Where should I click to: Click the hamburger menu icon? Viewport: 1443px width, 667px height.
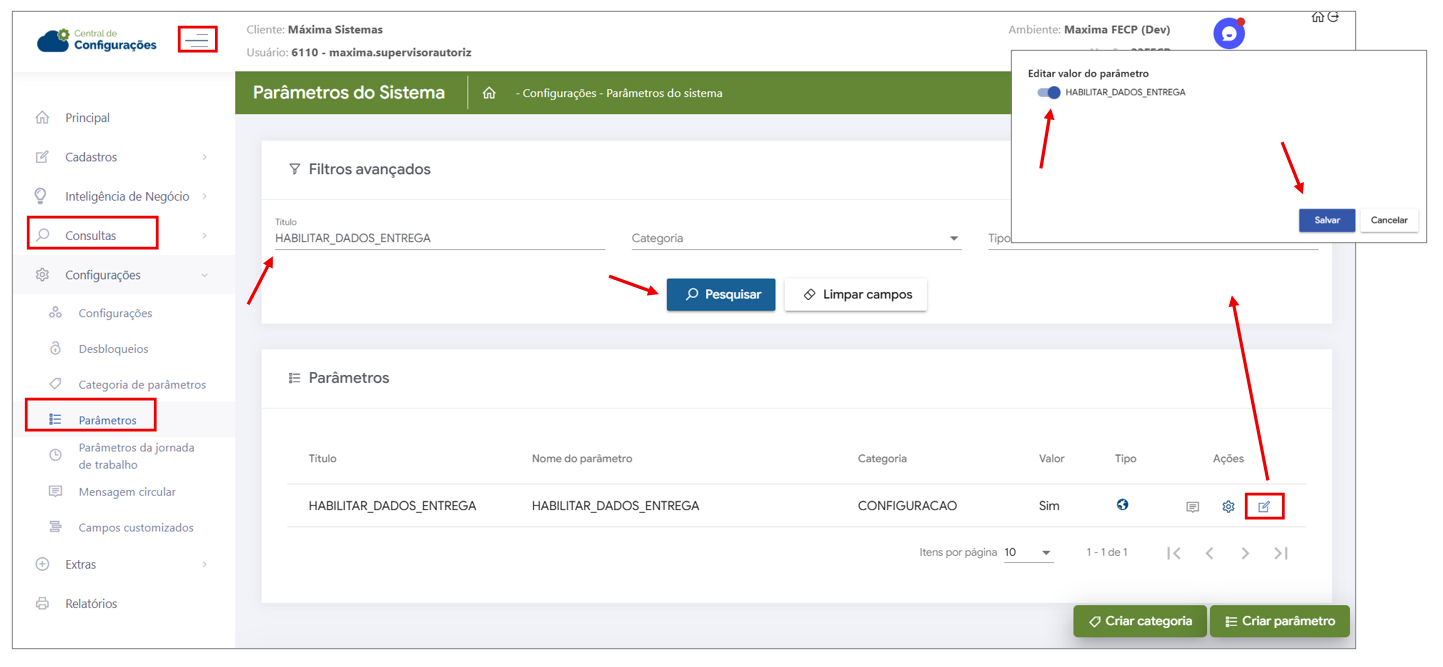click(198, 40)
